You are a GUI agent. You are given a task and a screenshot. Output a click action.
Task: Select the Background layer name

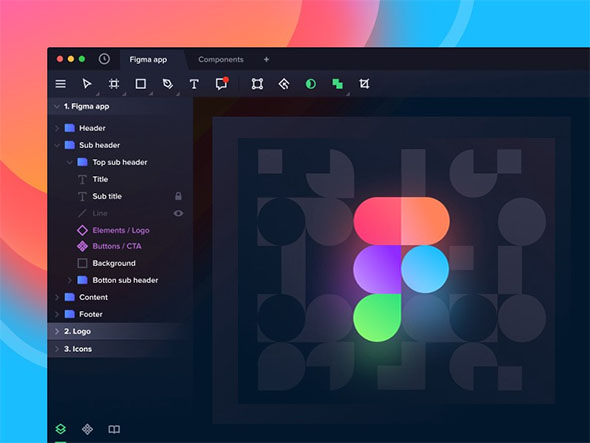click(x=114, y=263)
